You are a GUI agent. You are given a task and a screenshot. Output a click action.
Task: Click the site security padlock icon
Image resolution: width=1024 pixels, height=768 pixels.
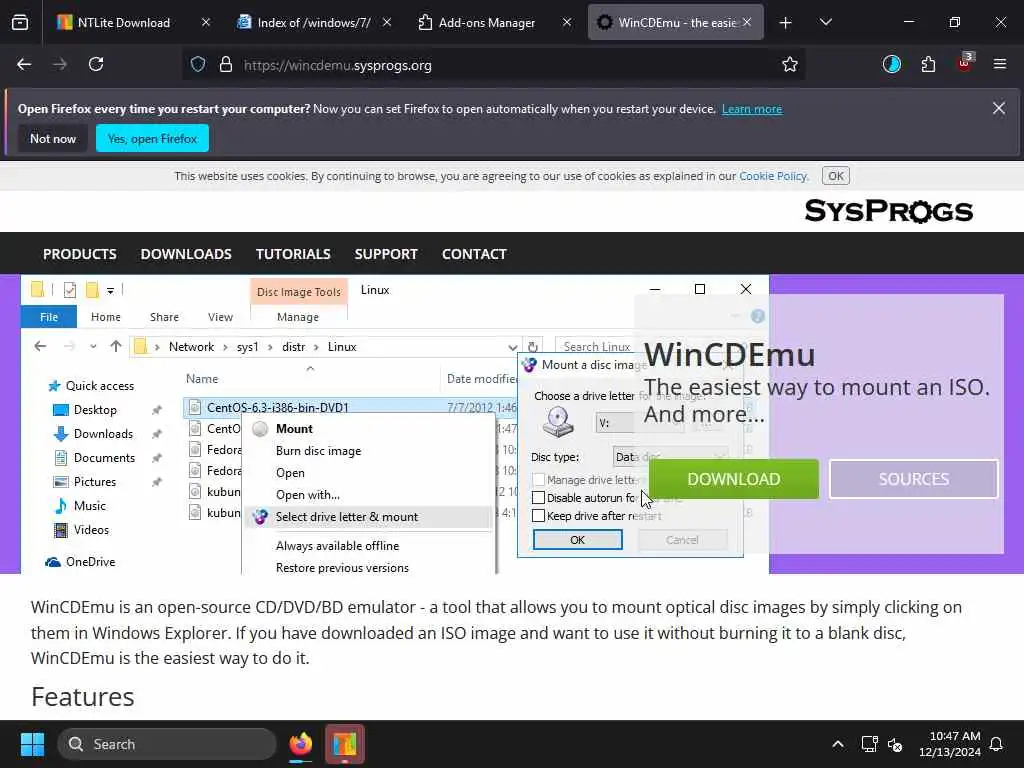tap(226, 65)
